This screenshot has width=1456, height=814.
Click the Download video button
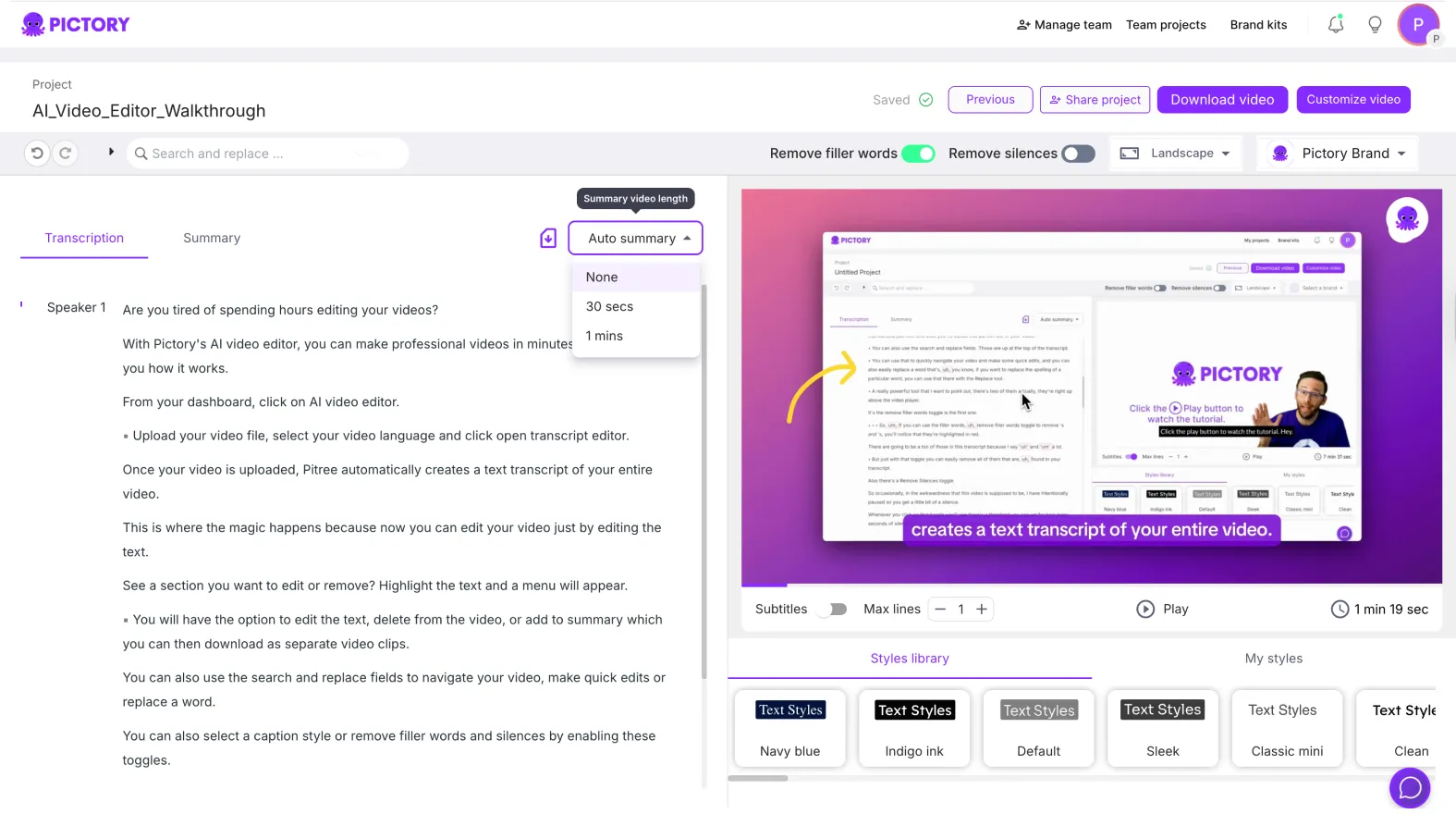coord(1221,100)
